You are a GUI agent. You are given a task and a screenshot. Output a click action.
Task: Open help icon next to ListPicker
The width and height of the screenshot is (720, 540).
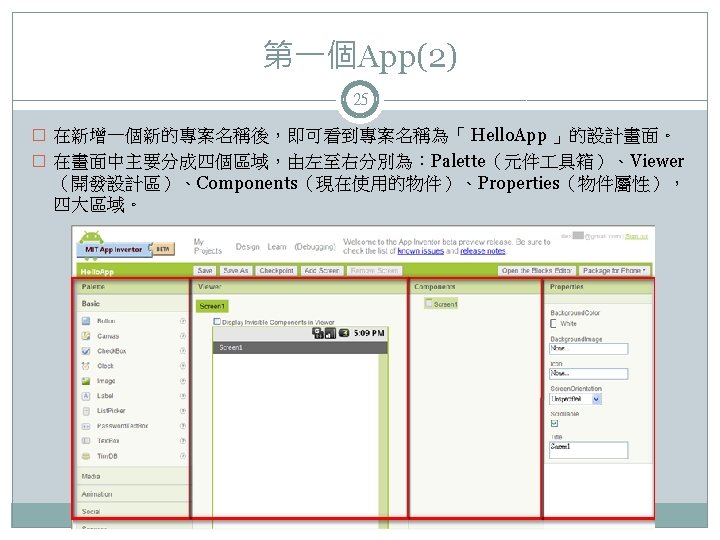coord(183,411)
